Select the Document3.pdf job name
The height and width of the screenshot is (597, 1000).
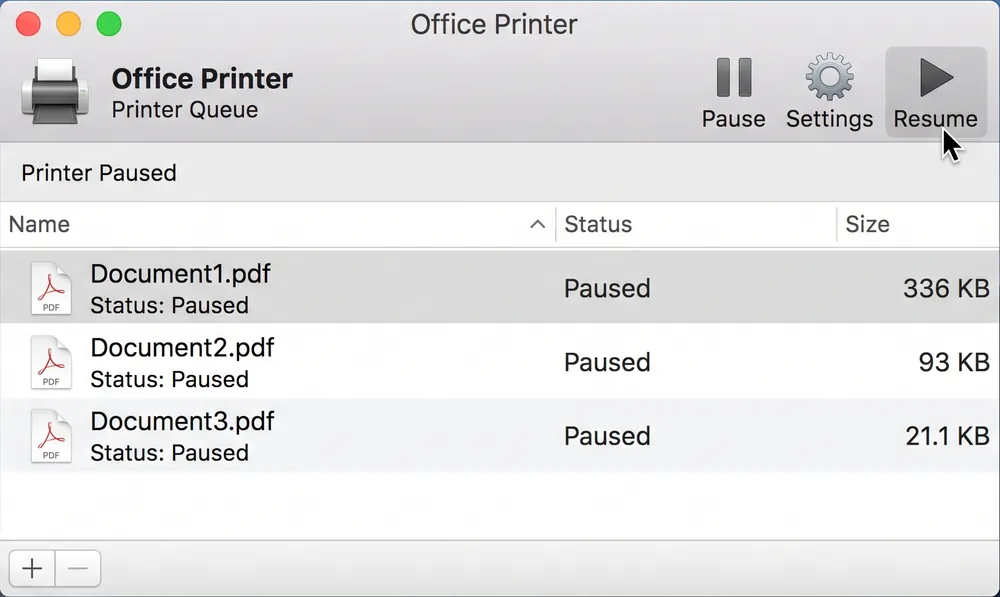[x=182, y=422]
